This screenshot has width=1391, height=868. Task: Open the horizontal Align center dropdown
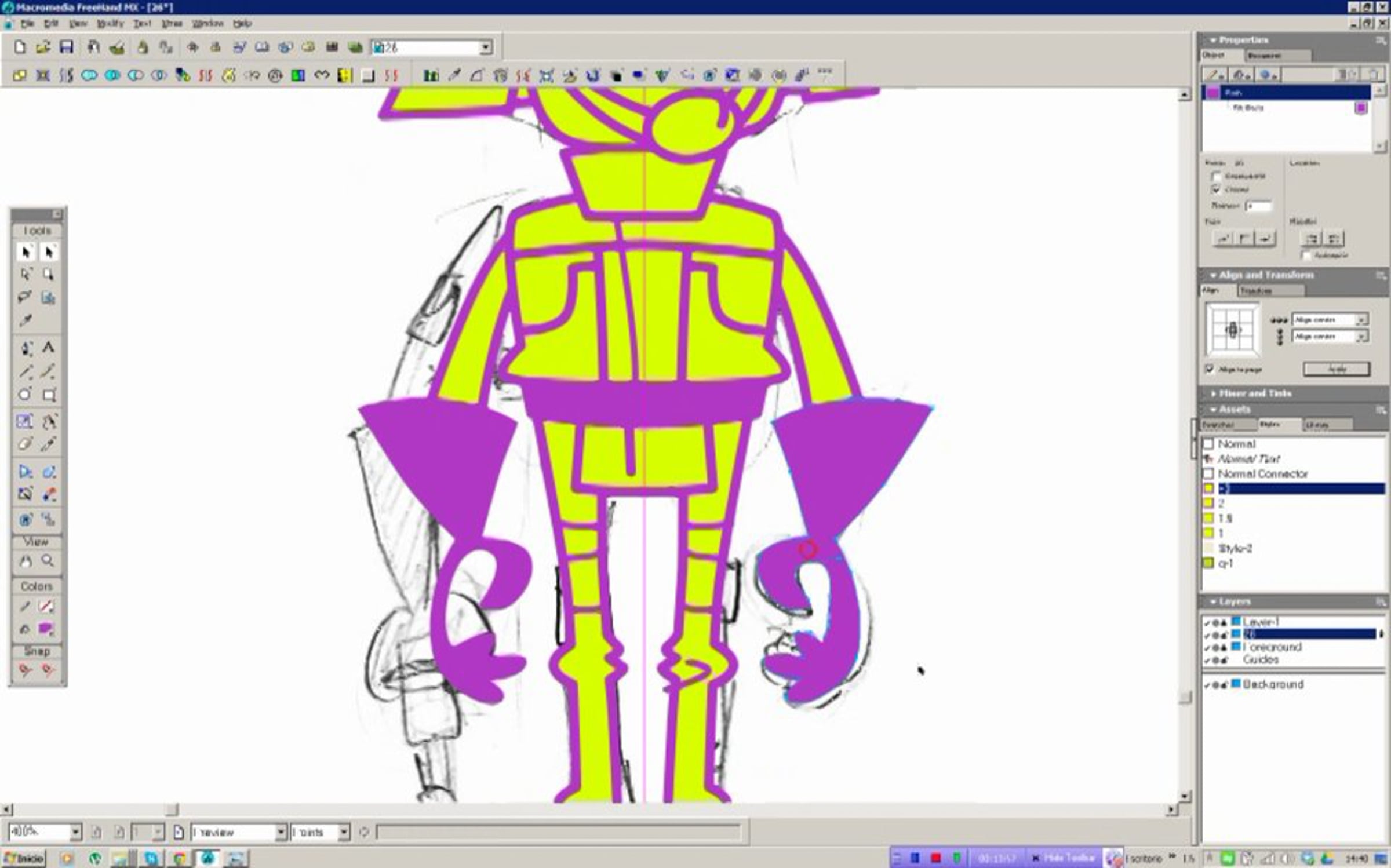(x=1361, y=320)
